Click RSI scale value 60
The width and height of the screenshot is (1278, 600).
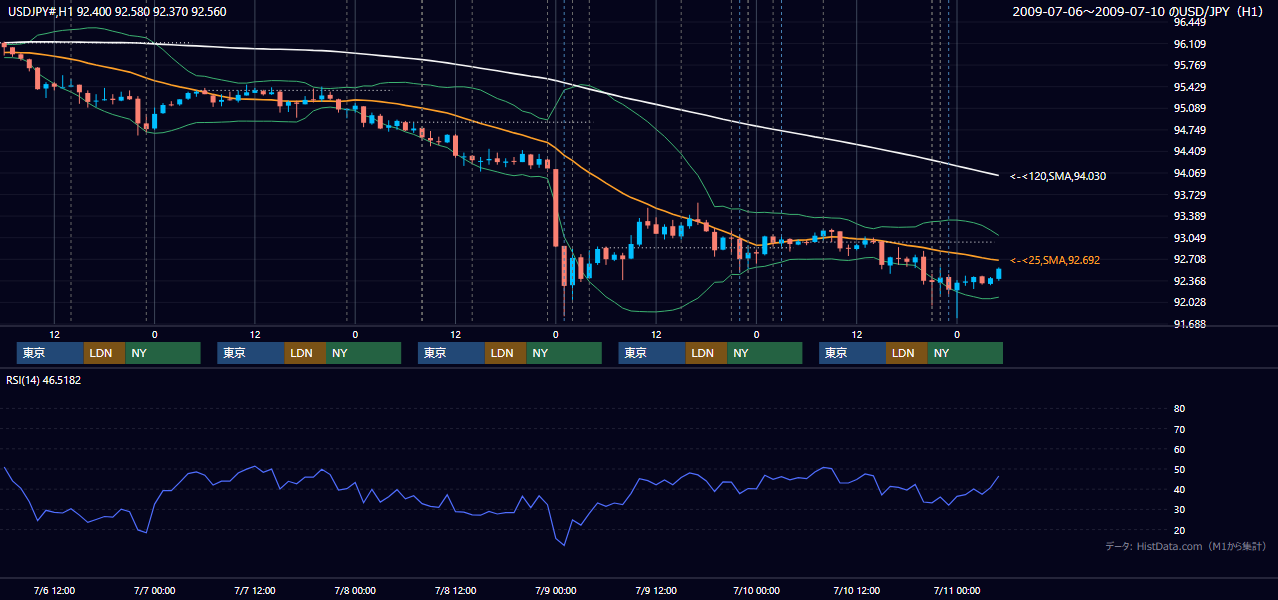coord(1179,449)
